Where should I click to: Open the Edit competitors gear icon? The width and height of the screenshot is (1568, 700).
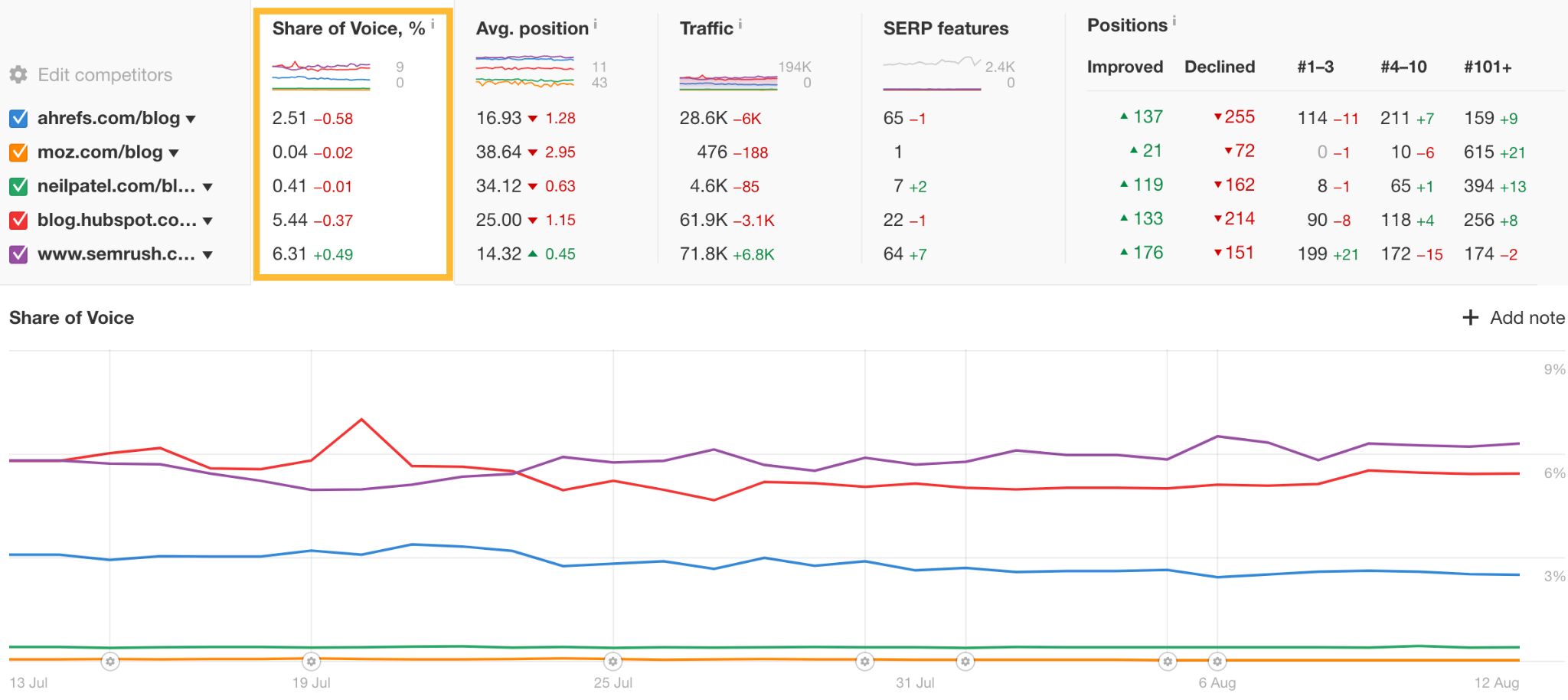(x=18, y=74)
